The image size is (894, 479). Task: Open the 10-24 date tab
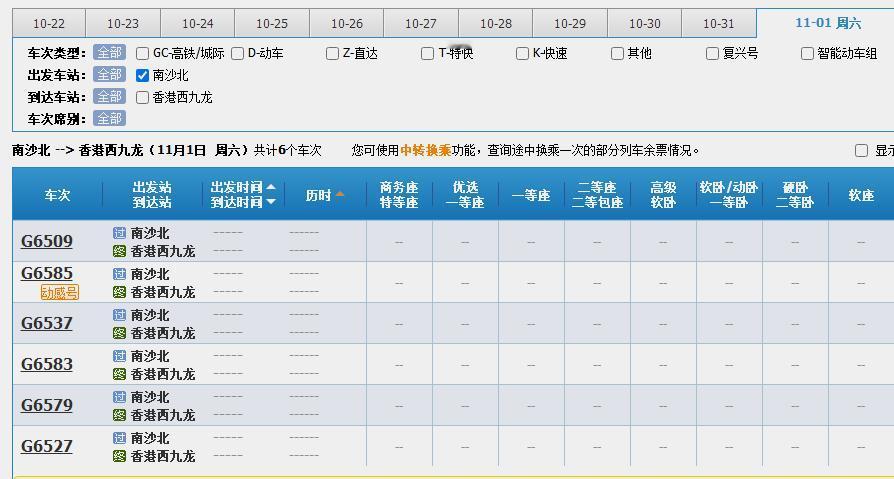(197, 24)
